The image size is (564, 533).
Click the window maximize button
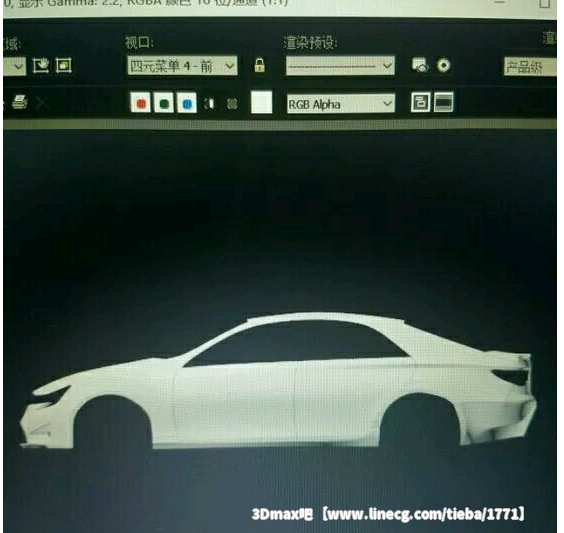coord(545,4)
